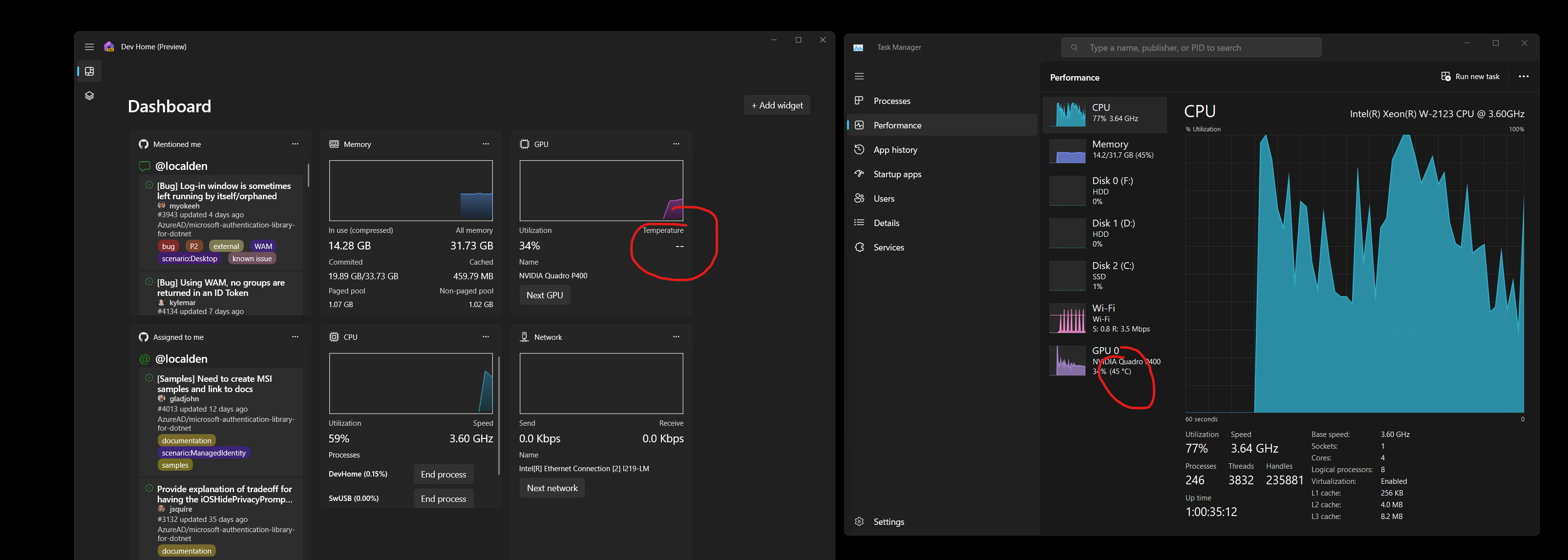Select Performance in Task Manager menu

(897, 125)
